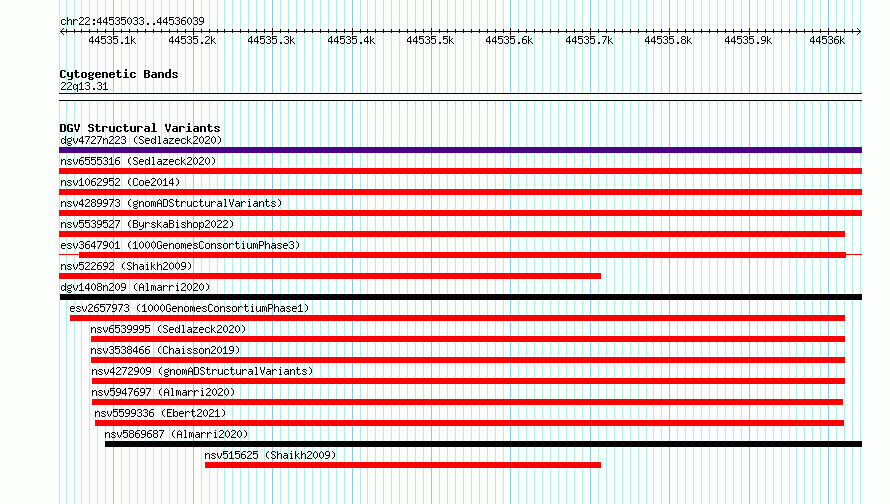The height and width of the screenshot is (504, 890).
Task: Click the 44536k ruler tick label
Action: click(827, 40)
